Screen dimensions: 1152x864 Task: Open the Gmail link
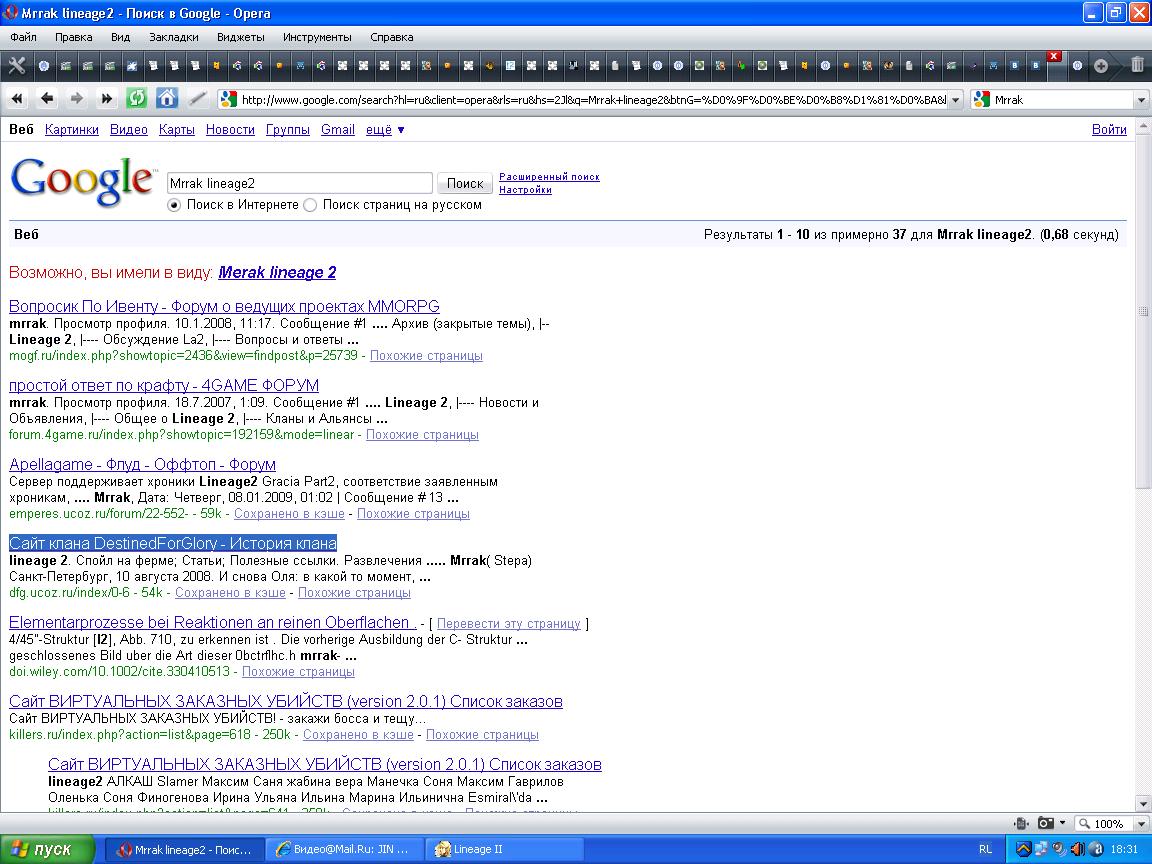[x=338, y=129]
